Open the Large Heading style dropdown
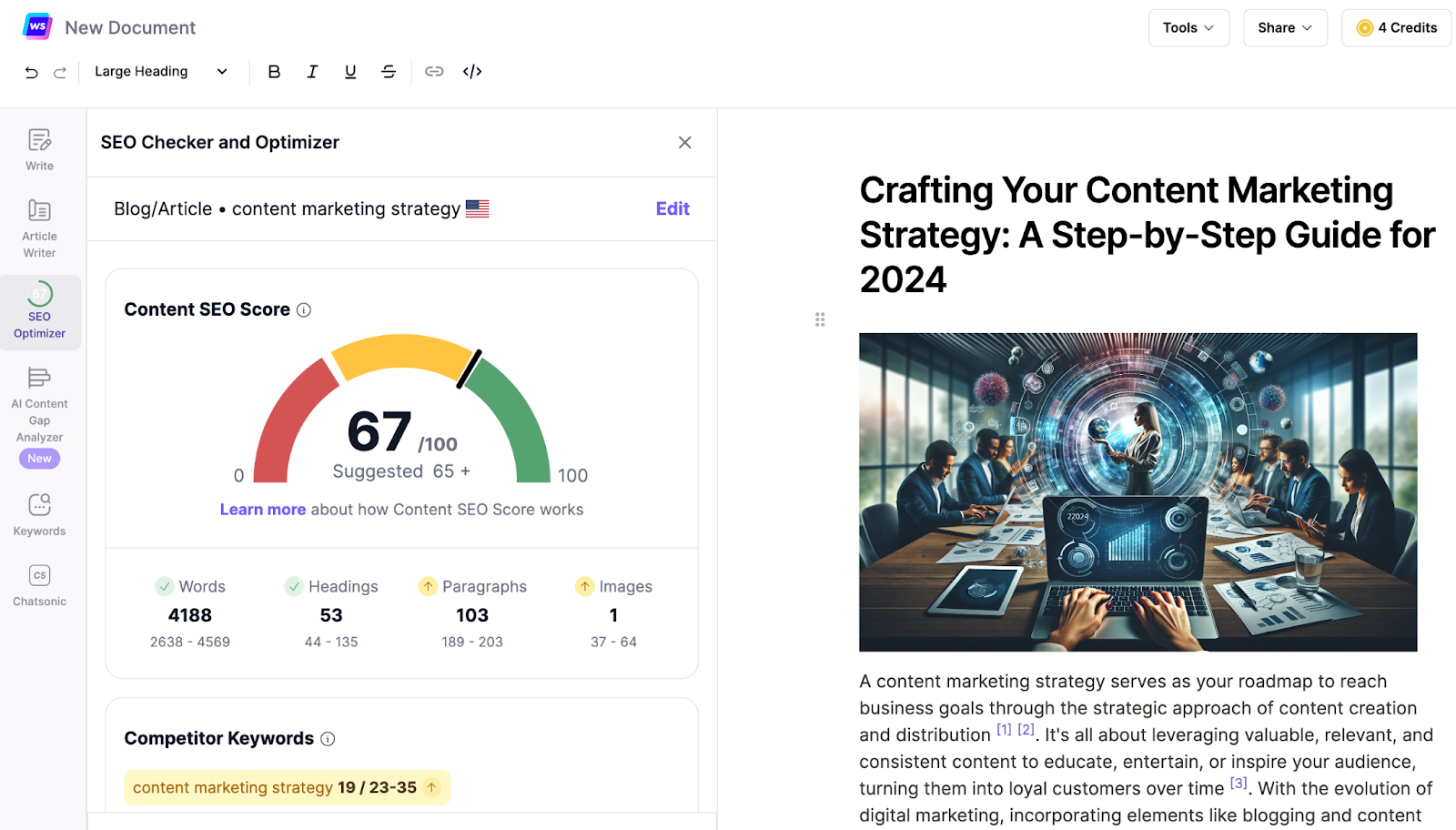Screen dimensions: 1456x830 161,71
